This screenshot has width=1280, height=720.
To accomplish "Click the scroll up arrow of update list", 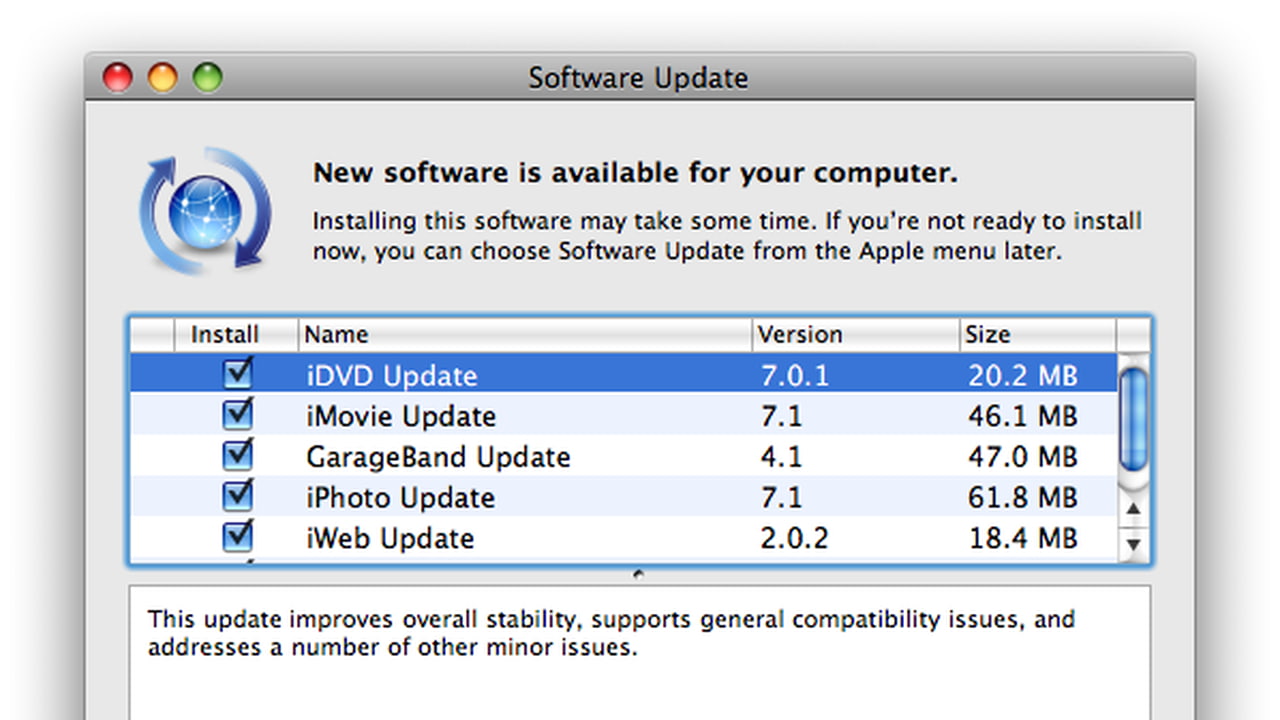I will (x=1133, y=509).
